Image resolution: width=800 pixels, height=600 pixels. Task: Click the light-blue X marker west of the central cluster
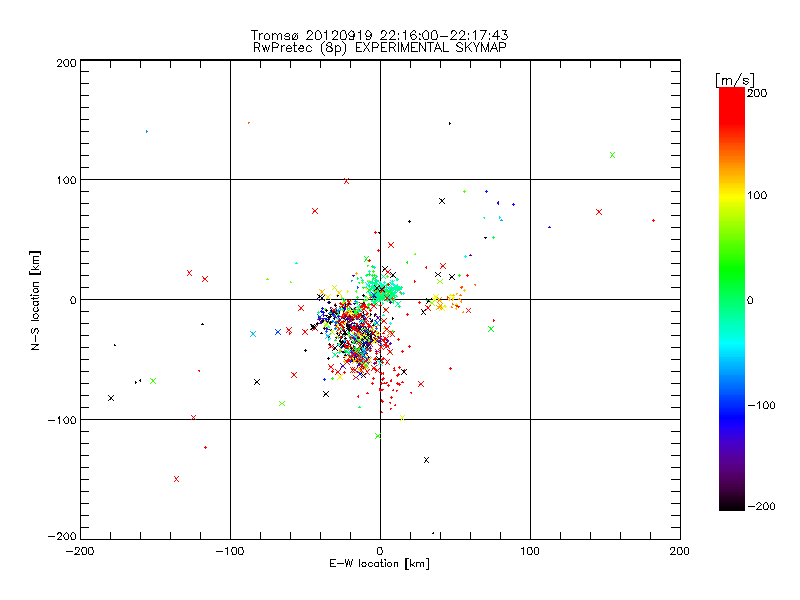pos(253,334)
